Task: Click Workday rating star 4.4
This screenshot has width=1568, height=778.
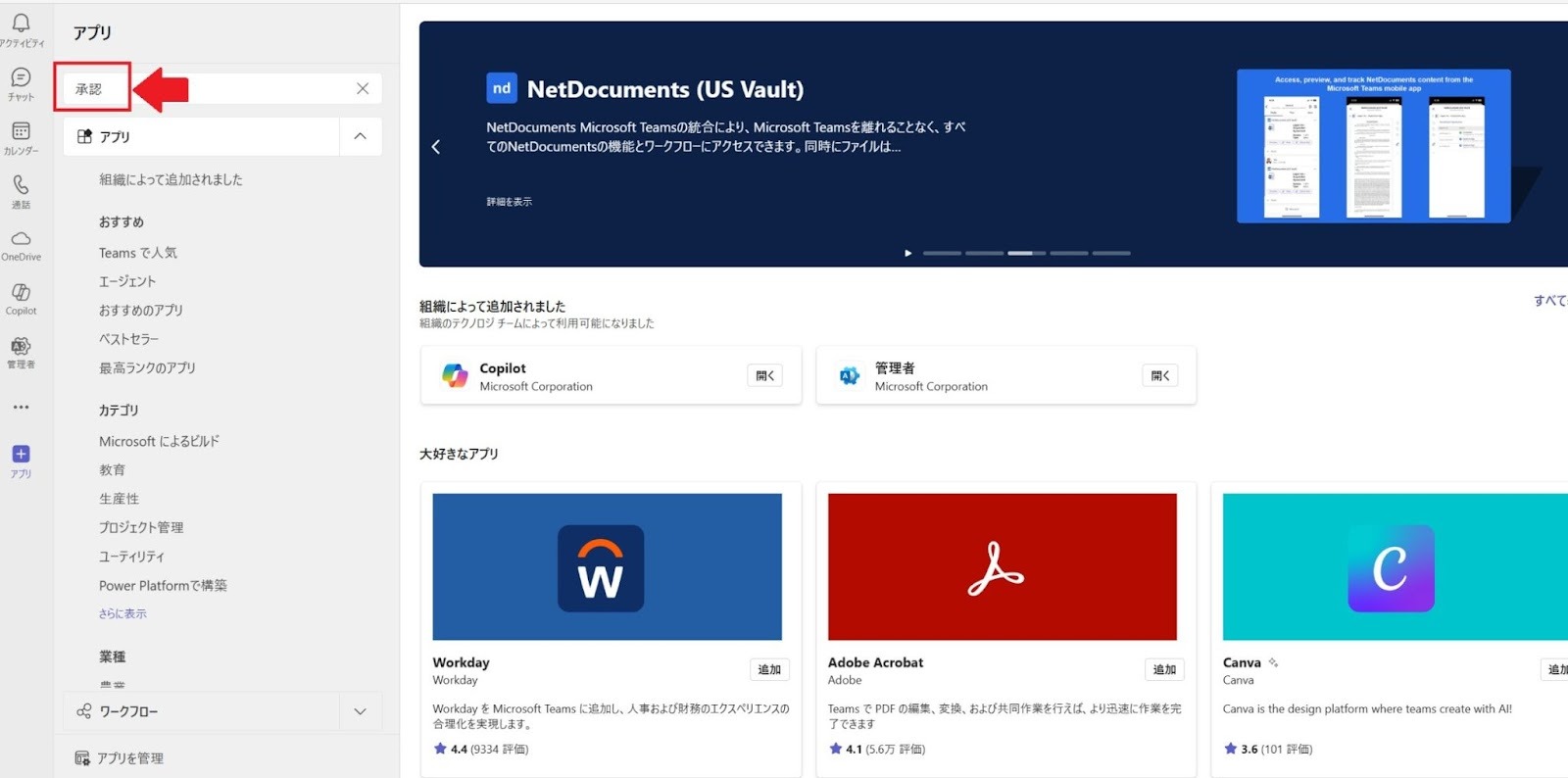Action: [x=440, y=749]
